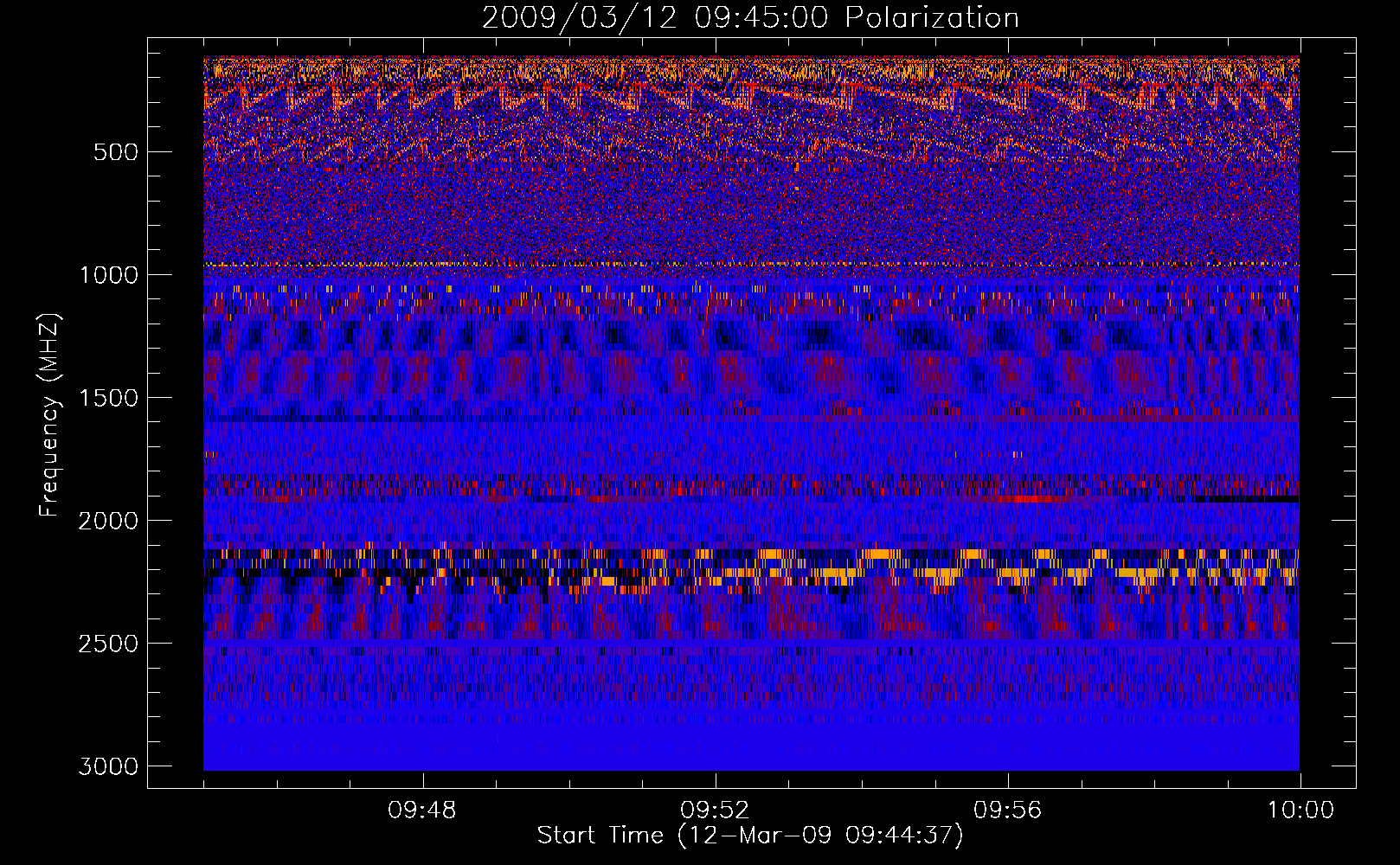Click the 1000 frequency tick label
This screenshot has width=1400, height=865.
[x=108, y=275]
